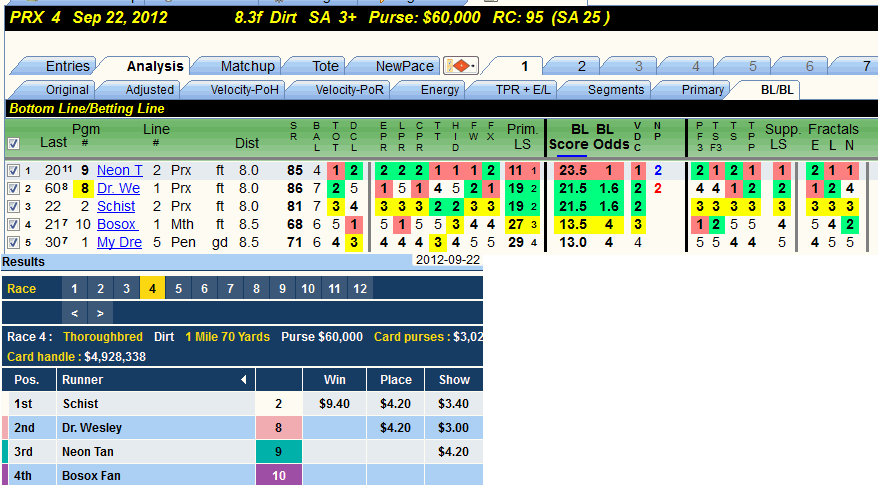Uncheck the row 3 Schist checkbox

point(13,207)
